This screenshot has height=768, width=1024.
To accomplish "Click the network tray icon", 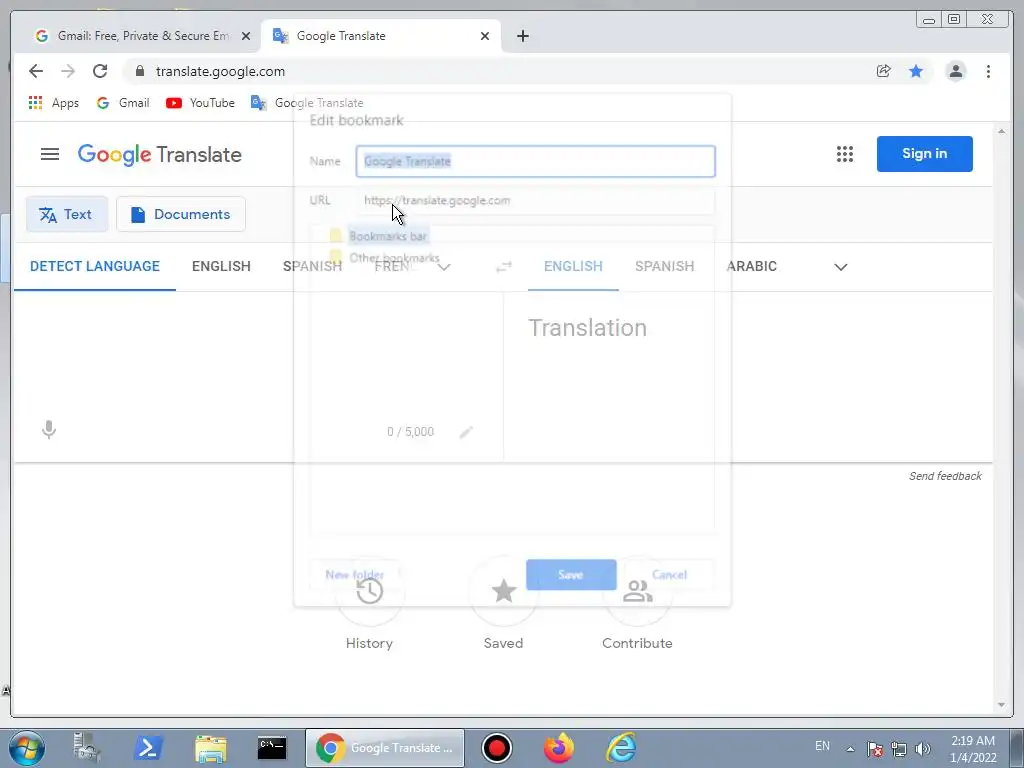I will (899, 749).
